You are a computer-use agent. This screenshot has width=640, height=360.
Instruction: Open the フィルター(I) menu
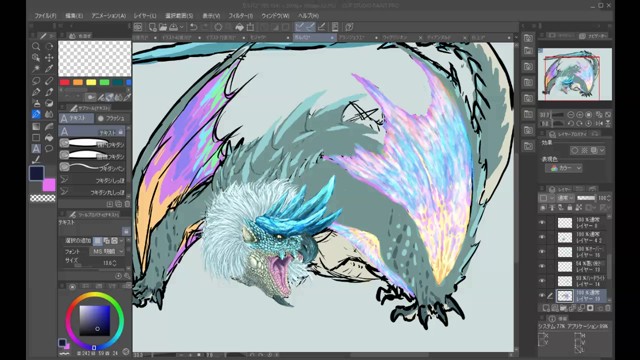240,16
